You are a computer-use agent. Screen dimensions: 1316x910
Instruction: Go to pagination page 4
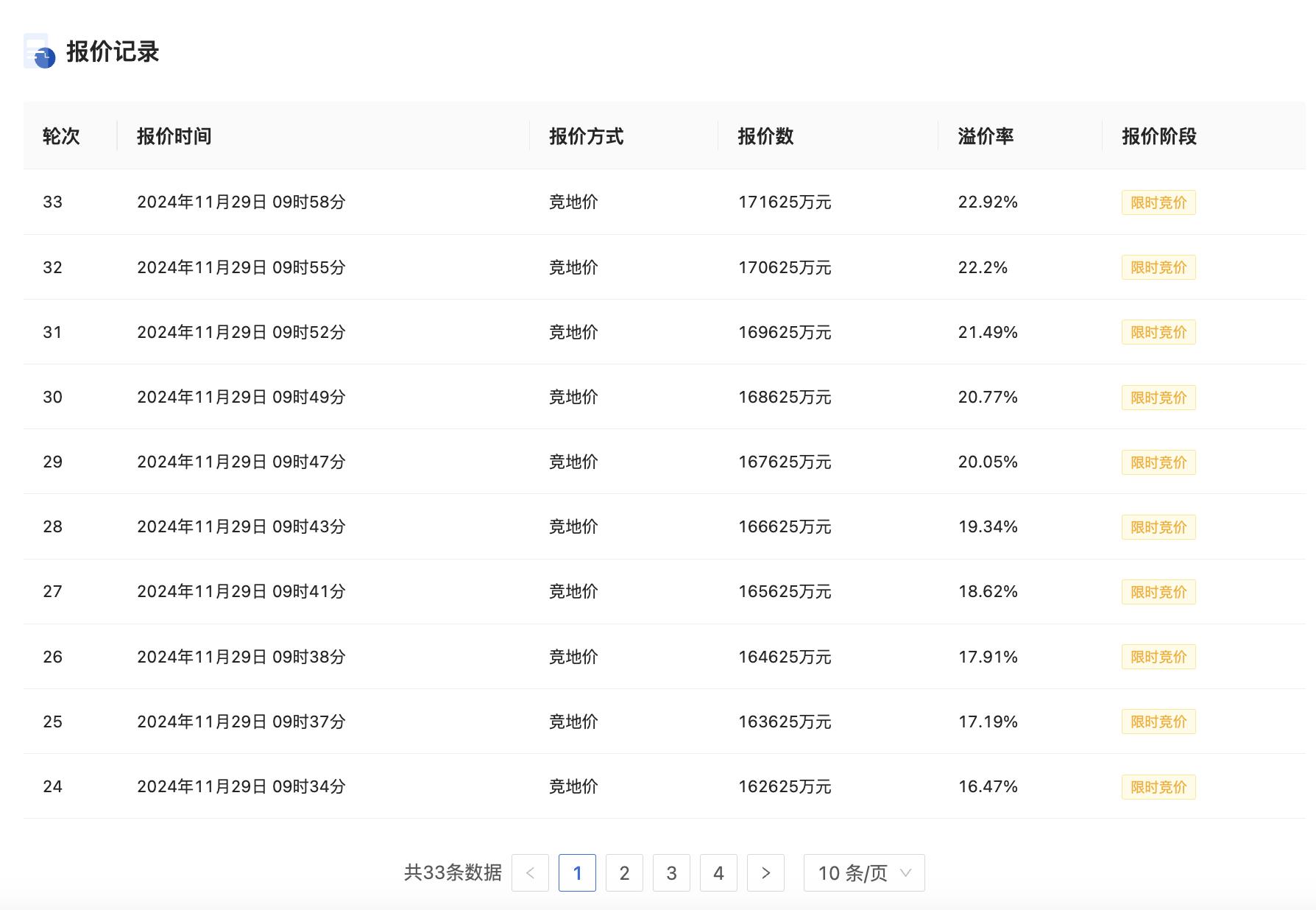(718, 872)
